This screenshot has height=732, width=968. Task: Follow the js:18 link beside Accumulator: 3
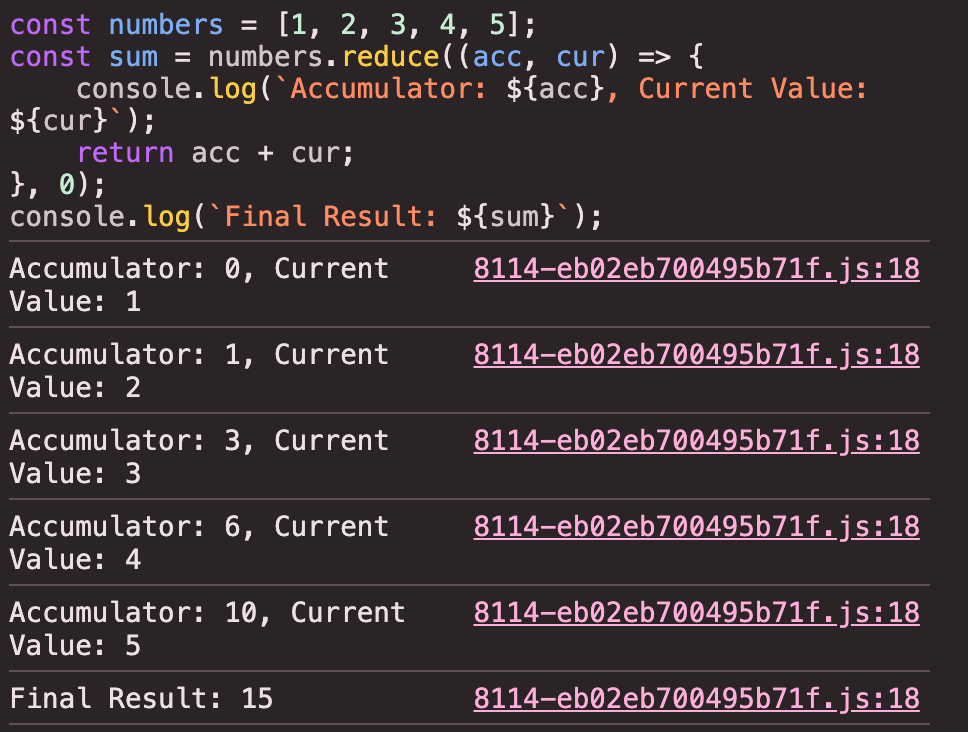(x=695, y=440)
